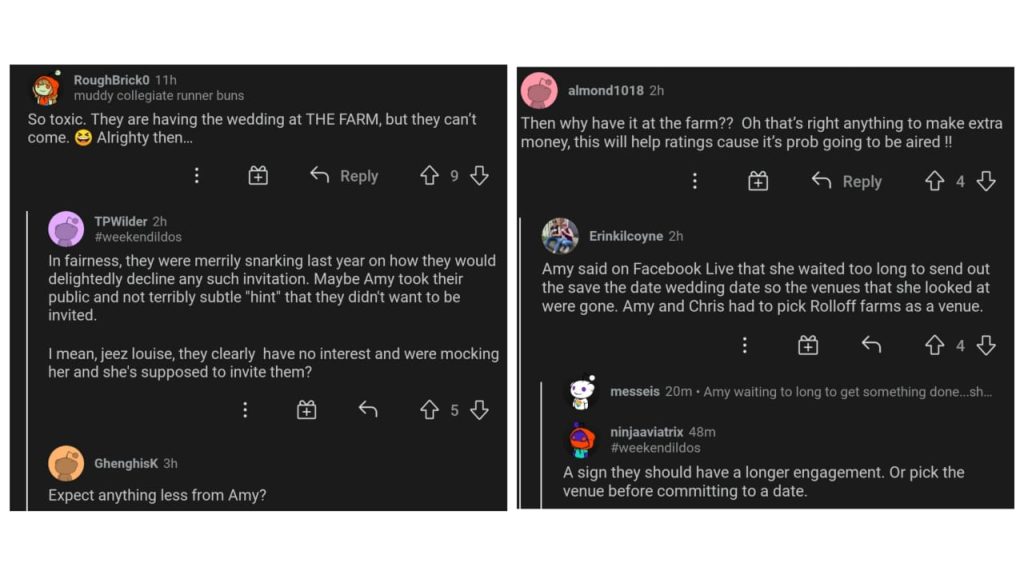Image resolution: width=1024 pixels, height=575 pixels.
Task: Downvote almond1018's comment
Action: tap(986, 181)
